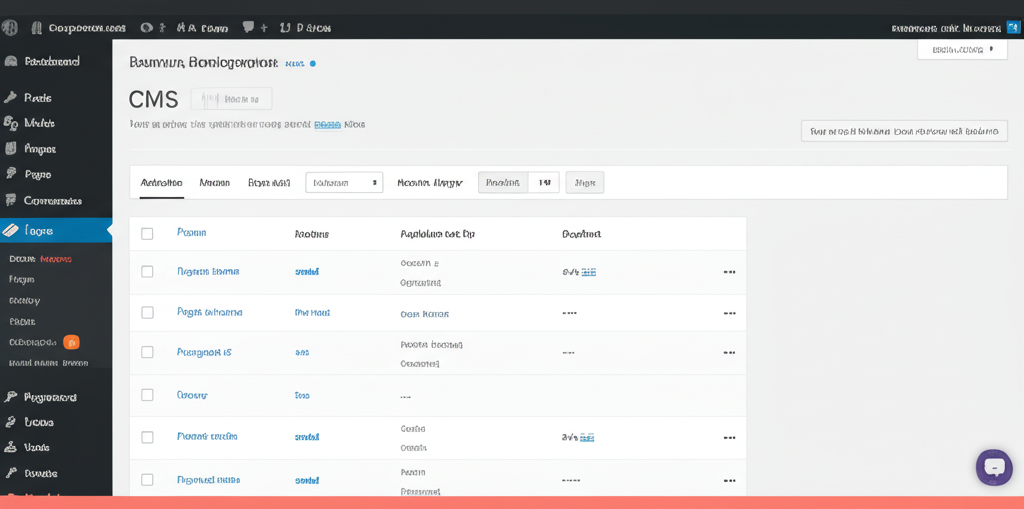
Task: Click the last grey button in filter bar
Action: (584, 183)
